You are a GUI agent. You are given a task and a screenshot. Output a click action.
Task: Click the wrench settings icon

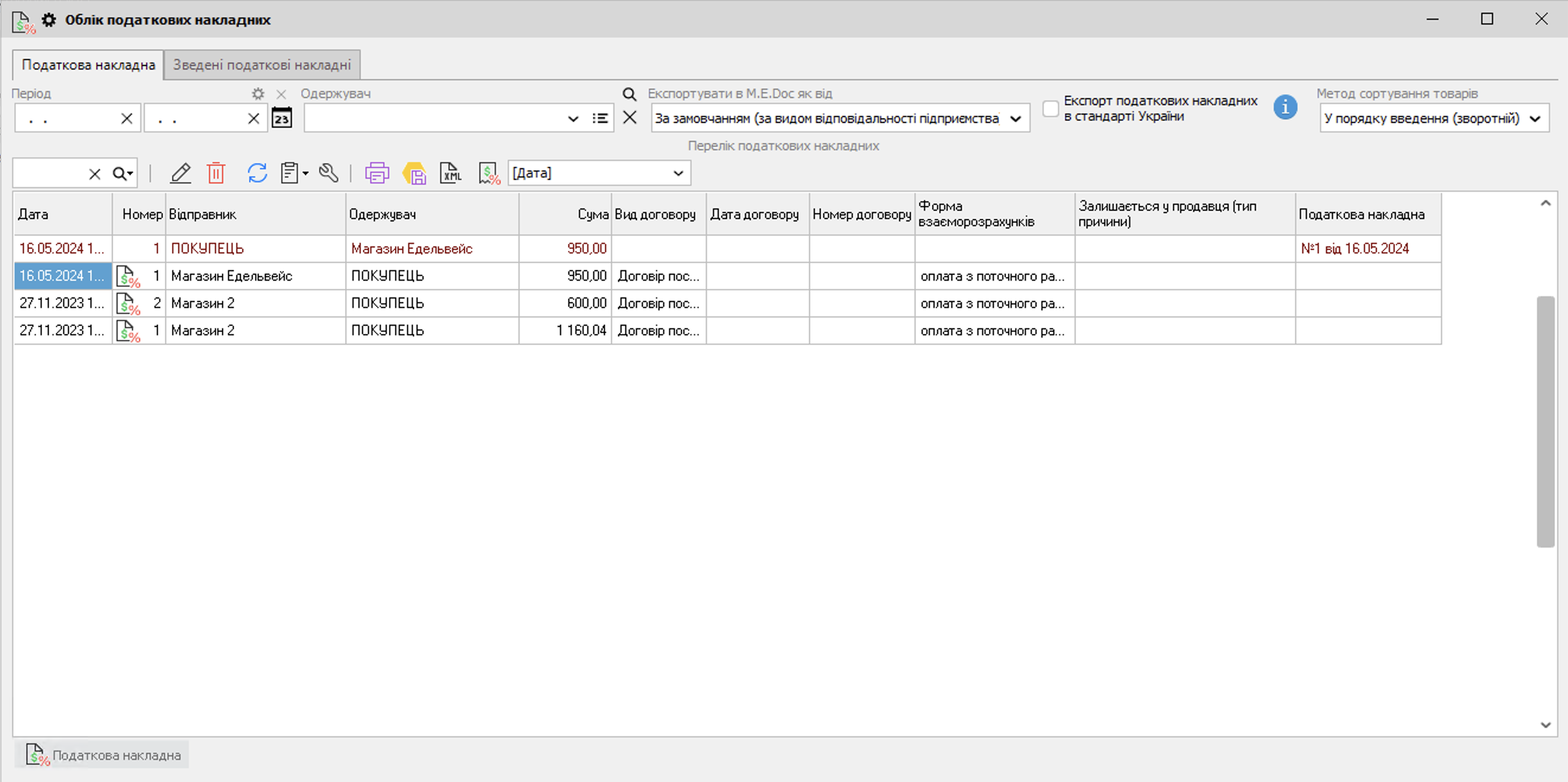[329, 174]
